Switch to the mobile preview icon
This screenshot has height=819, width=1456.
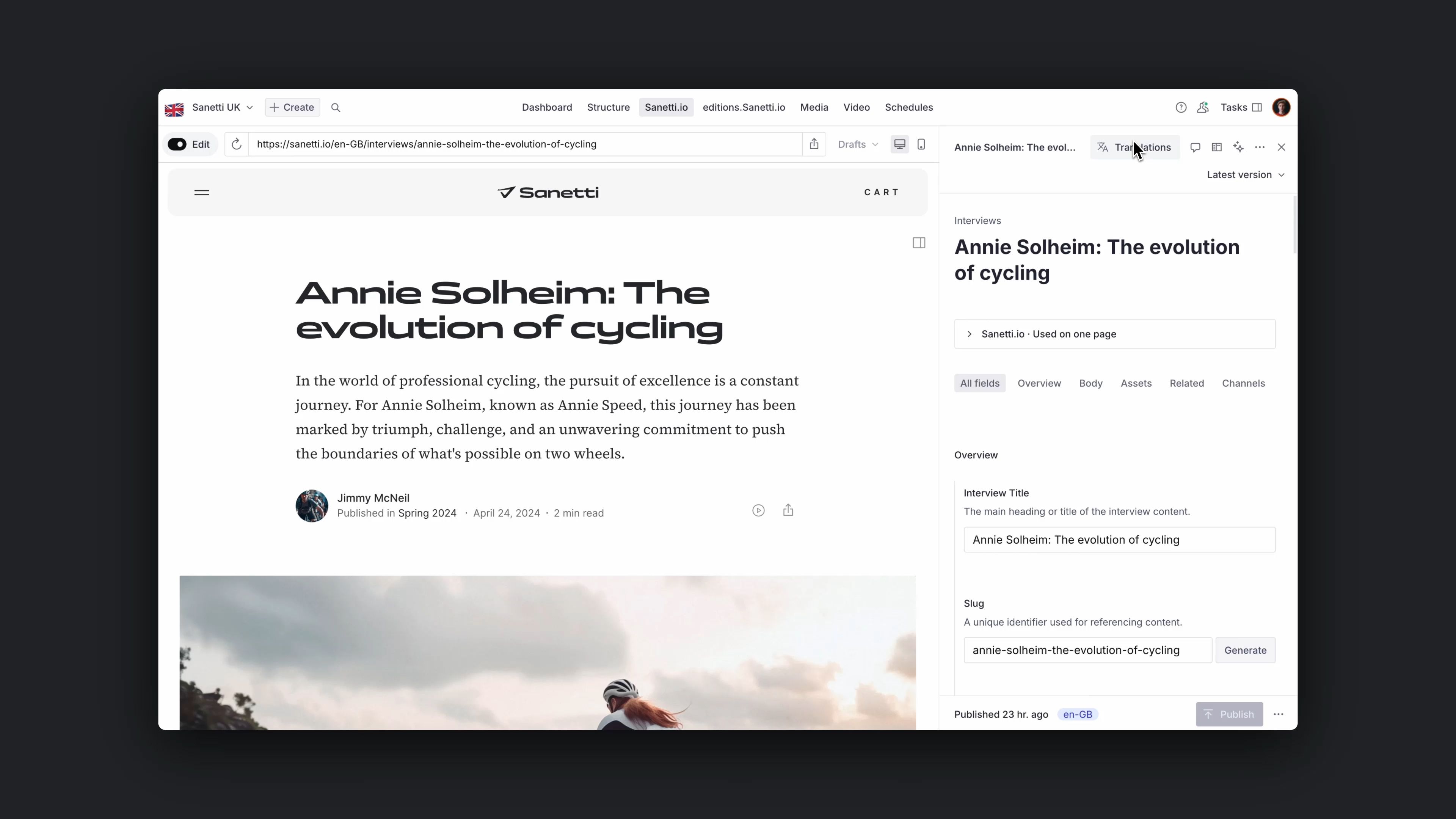(921, 144)
